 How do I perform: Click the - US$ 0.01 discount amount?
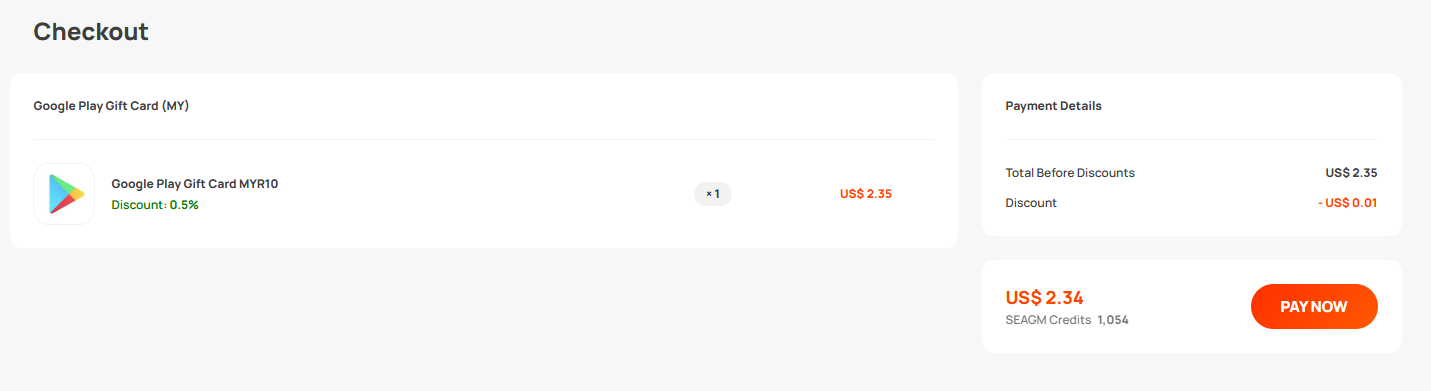(1347, 203)
